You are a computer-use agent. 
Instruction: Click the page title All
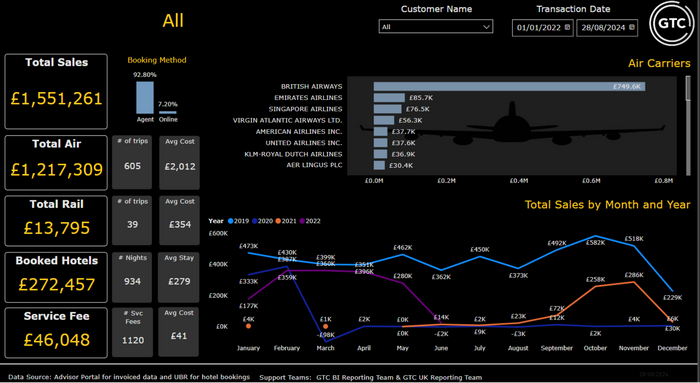173,21
